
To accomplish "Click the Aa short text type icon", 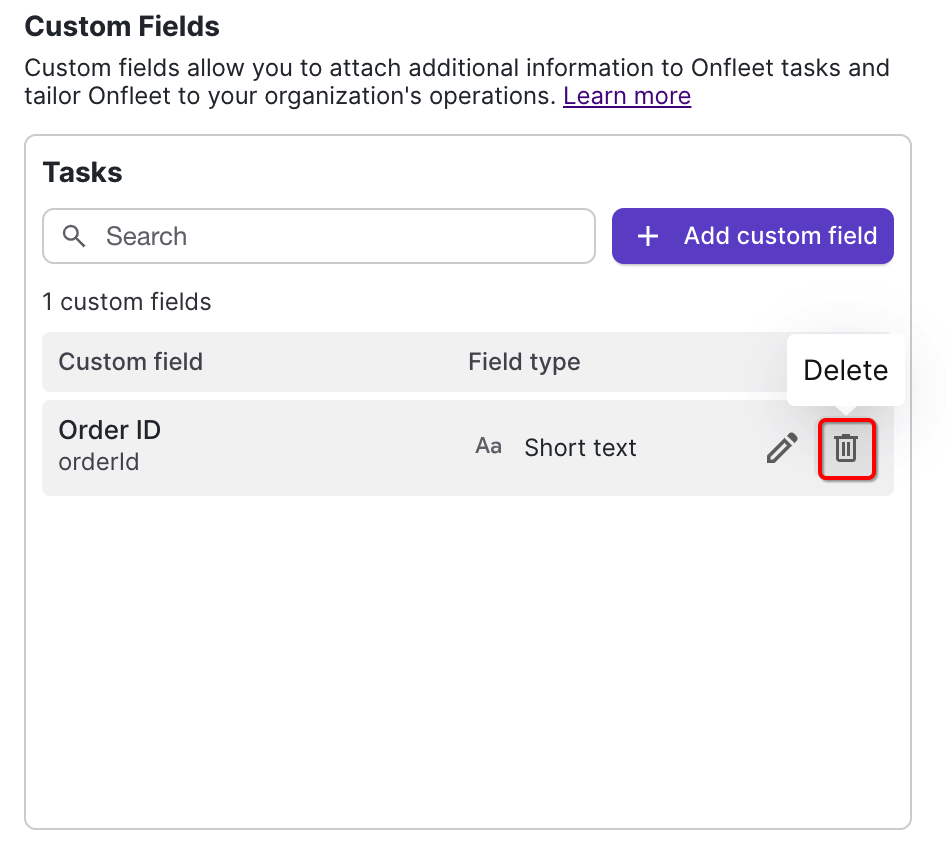I will 488,446.
